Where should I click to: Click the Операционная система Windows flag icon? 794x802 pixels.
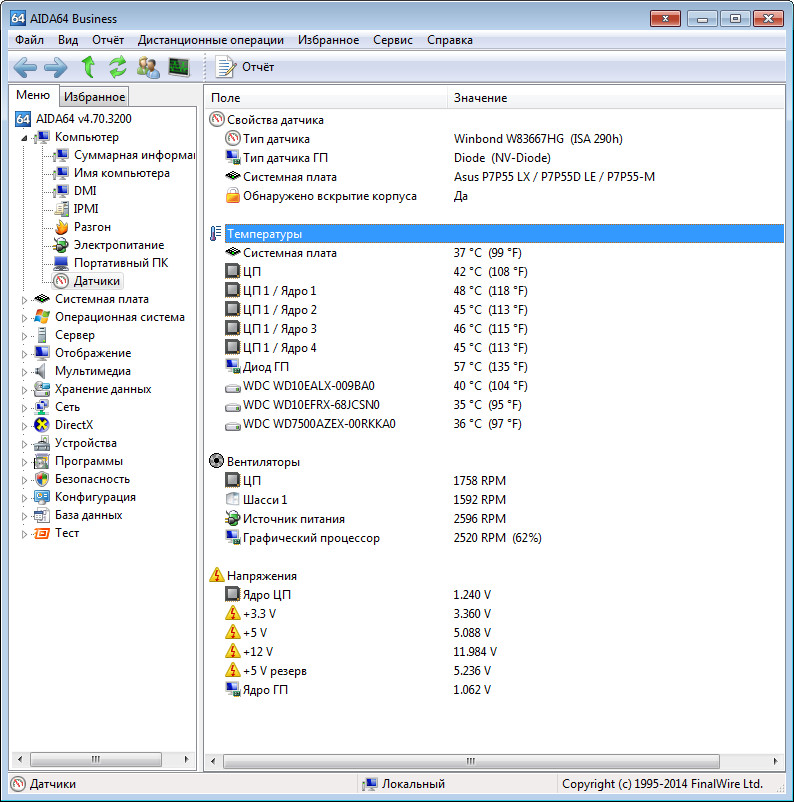point(41,317)
